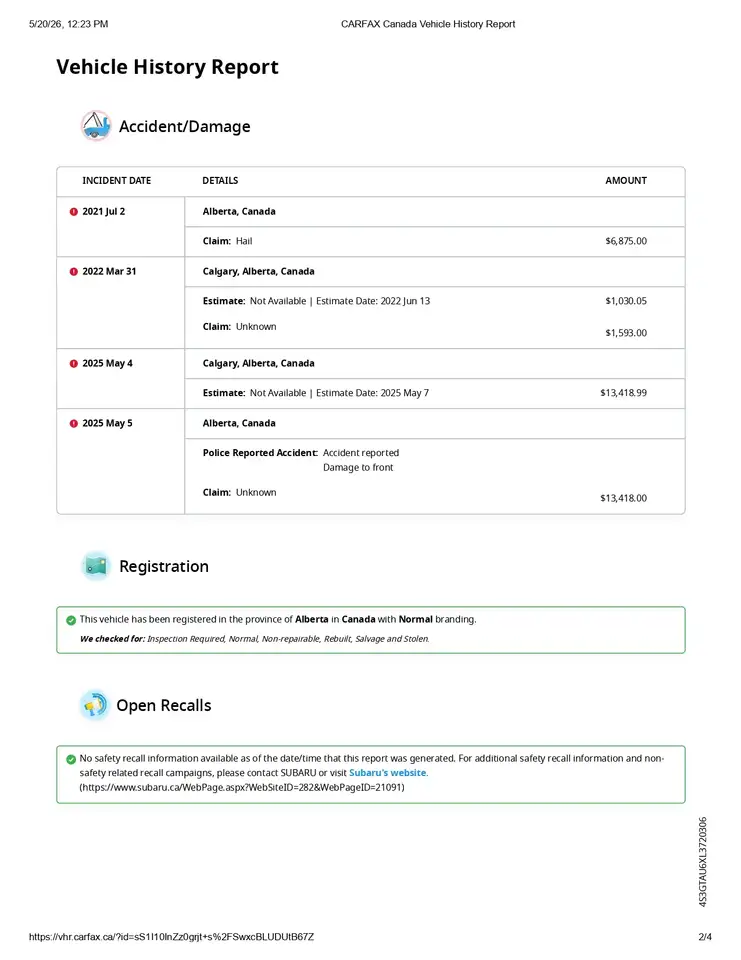Click the vhr.carfax.ca URL in footer
Image resolution: width=741 pixels, height=960 pixels.
click(x=171, y=937)
